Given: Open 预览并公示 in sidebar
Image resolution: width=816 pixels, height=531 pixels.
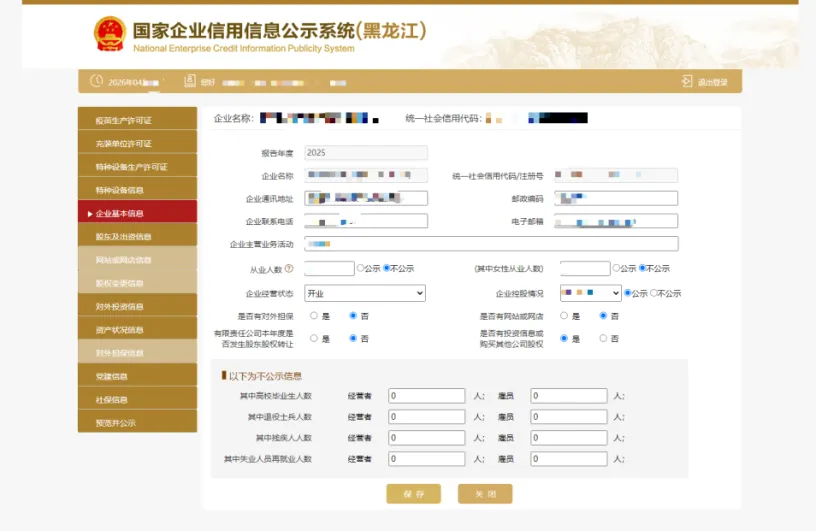Looking at the screenshot, I should (x=137, y=423).
